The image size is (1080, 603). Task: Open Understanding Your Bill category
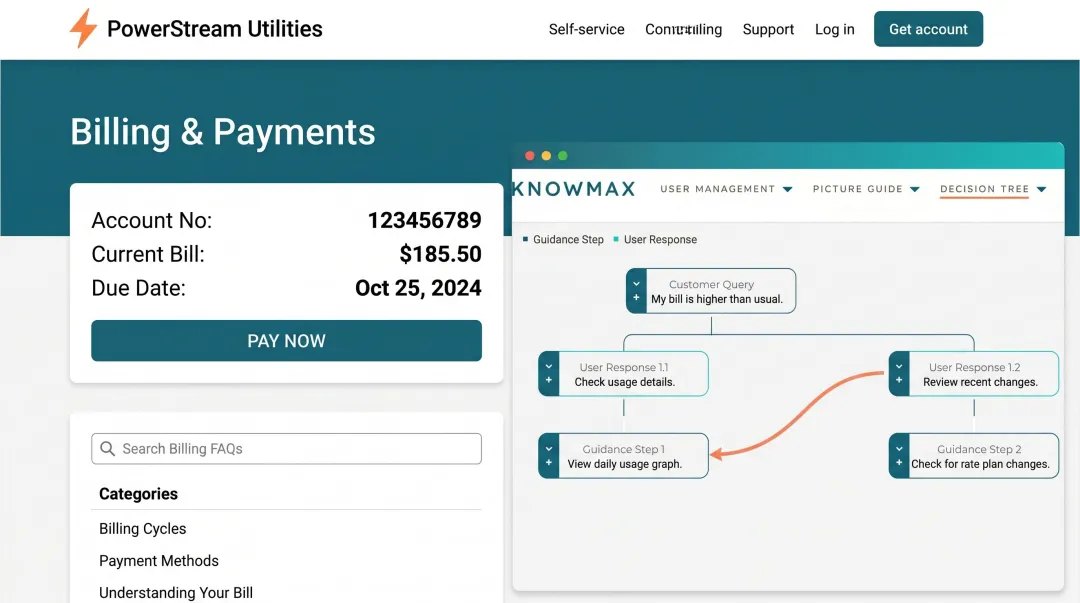(x=176, y=593)
